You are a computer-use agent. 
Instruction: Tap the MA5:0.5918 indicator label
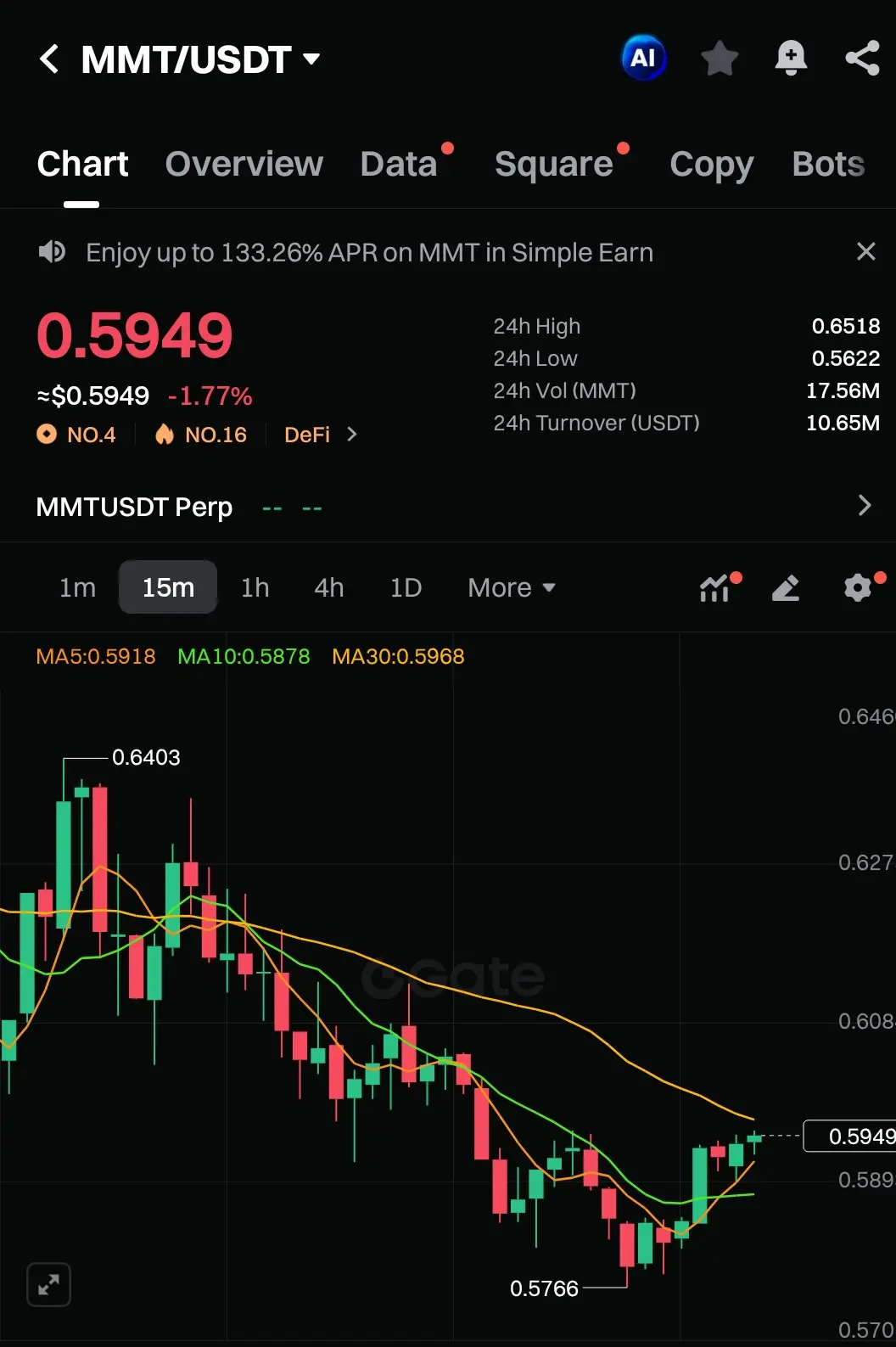96,656
